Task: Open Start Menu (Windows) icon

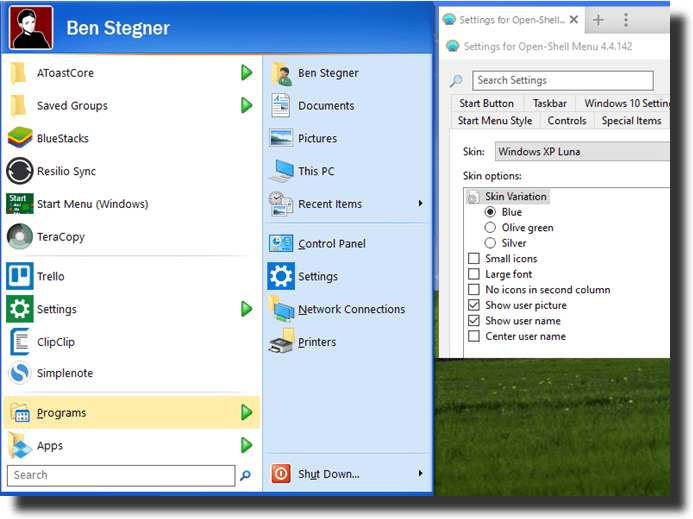Action: pyautogui.click(x=20, y=203)
